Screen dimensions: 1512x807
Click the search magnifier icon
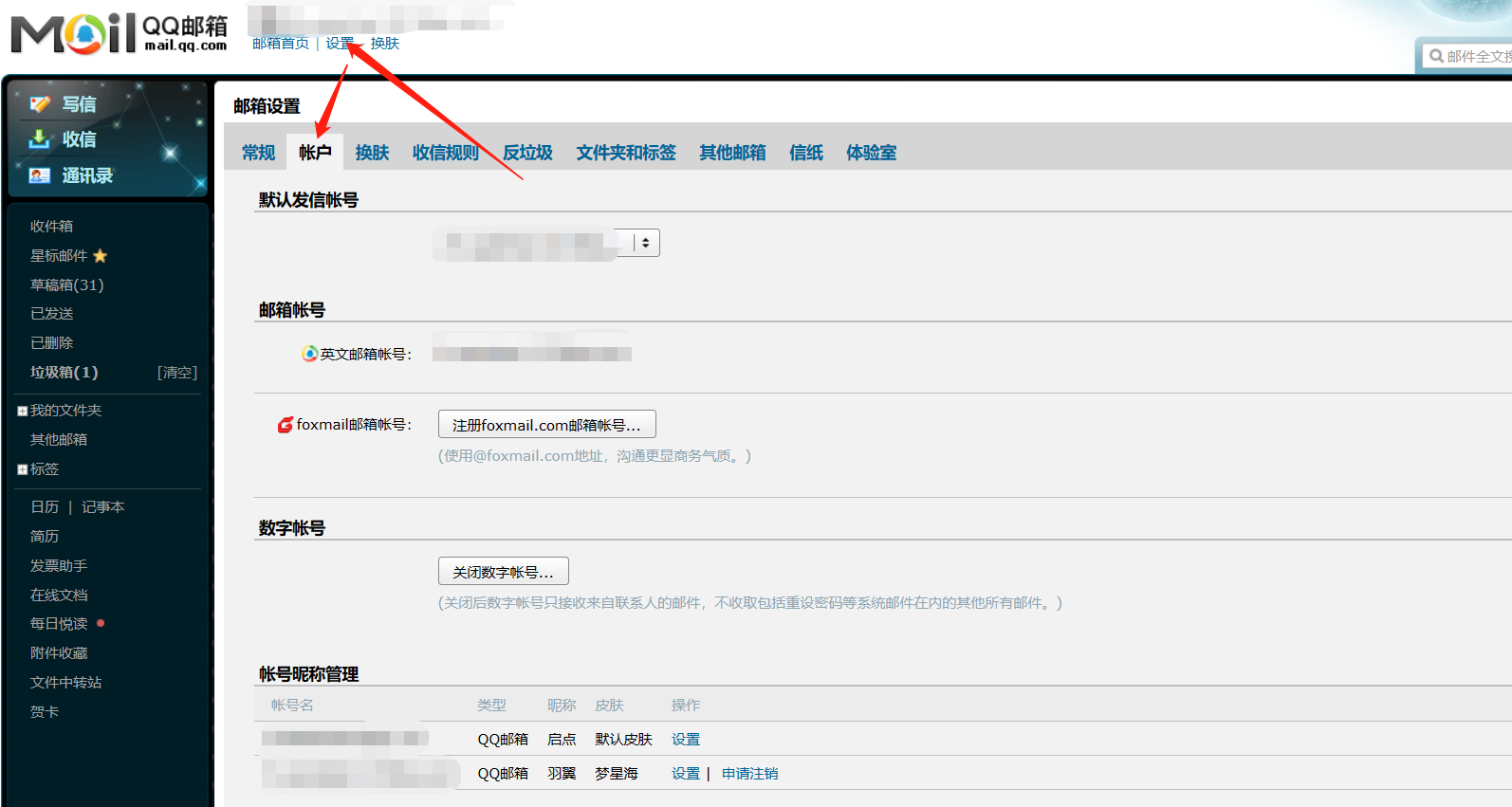pyautogui.click(x=1436, y=56)
